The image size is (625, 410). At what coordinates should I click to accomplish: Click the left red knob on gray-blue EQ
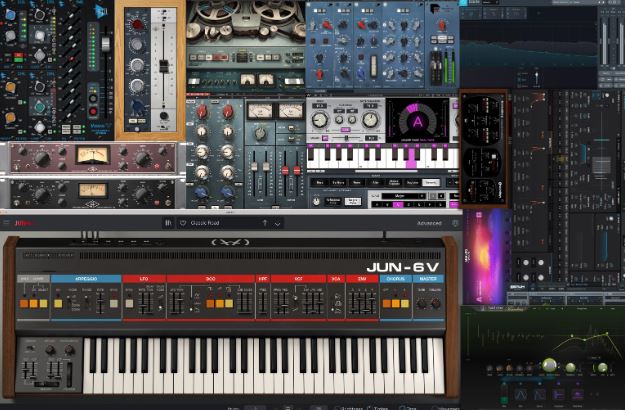click(202, 112)
